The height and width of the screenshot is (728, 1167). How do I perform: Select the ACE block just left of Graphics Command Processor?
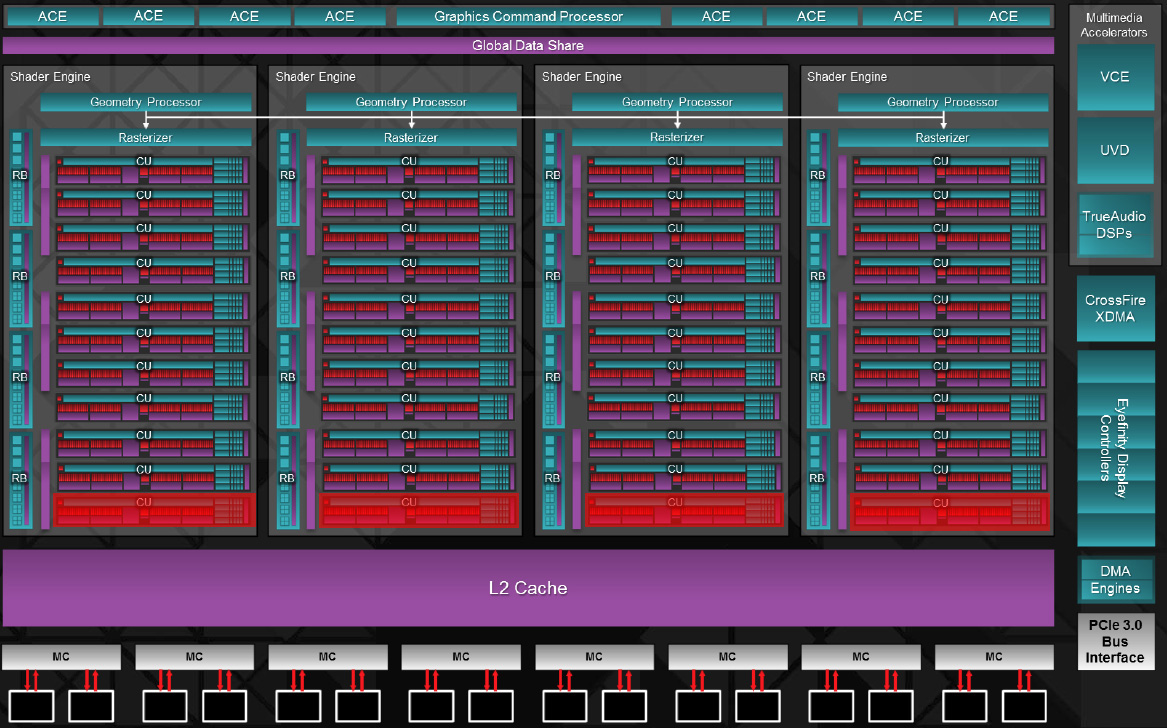click(339, 16)
